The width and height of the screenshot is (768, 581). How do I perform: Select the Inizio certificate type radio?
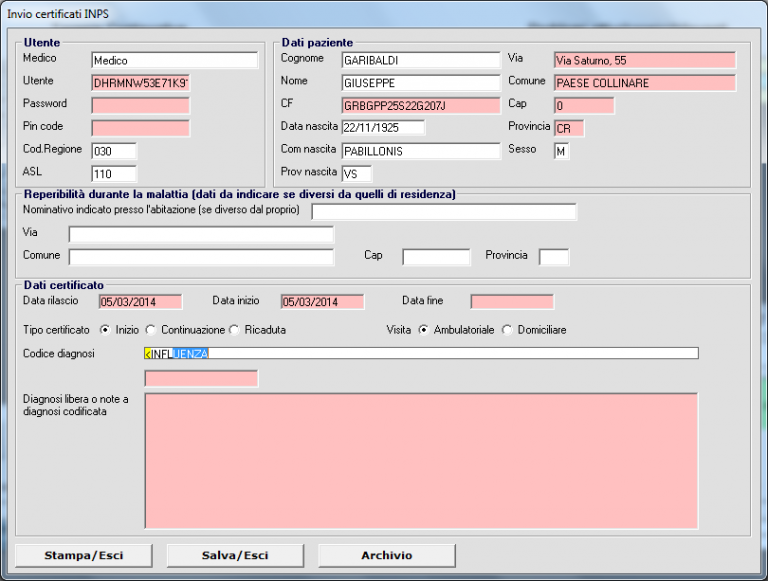[x=105, y=330]
